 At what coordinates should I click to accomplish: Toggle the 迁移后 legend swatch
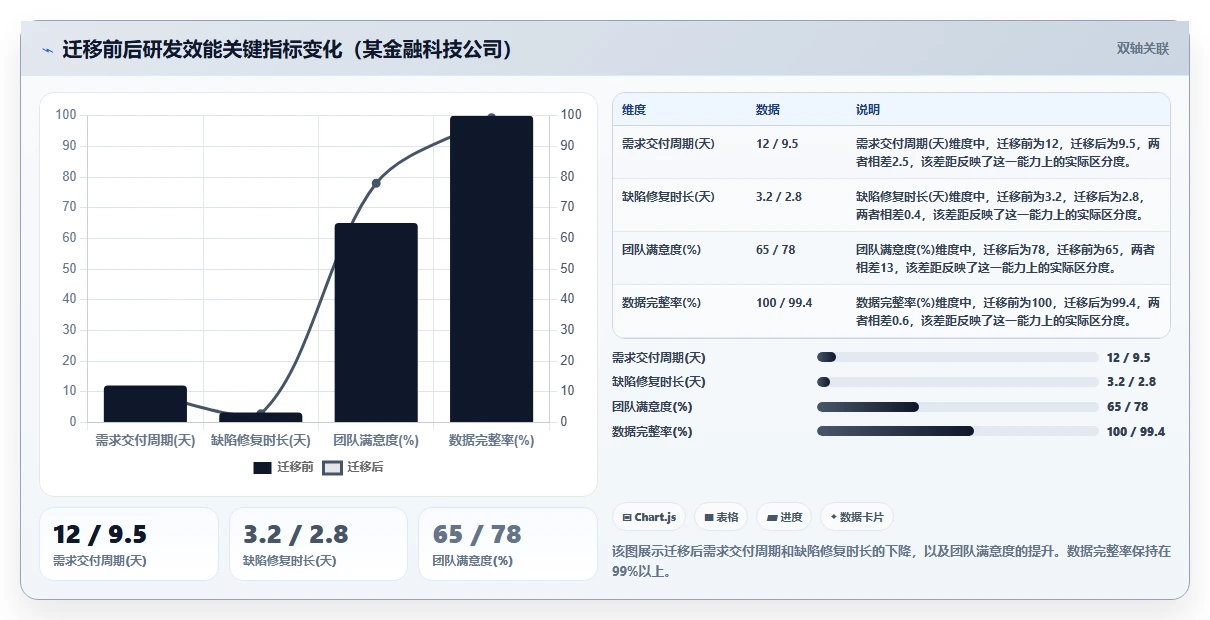332,467
